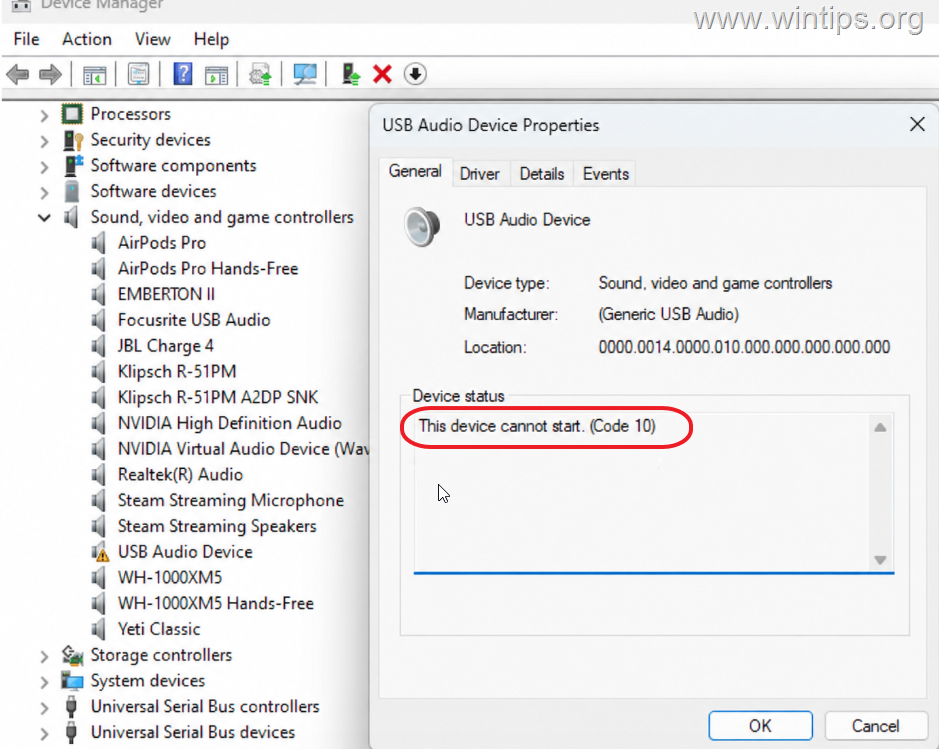Click the red X Uninstall device icon
Image resolution: width=939 pixels, height=749 pixels.
tap(382, 75)
